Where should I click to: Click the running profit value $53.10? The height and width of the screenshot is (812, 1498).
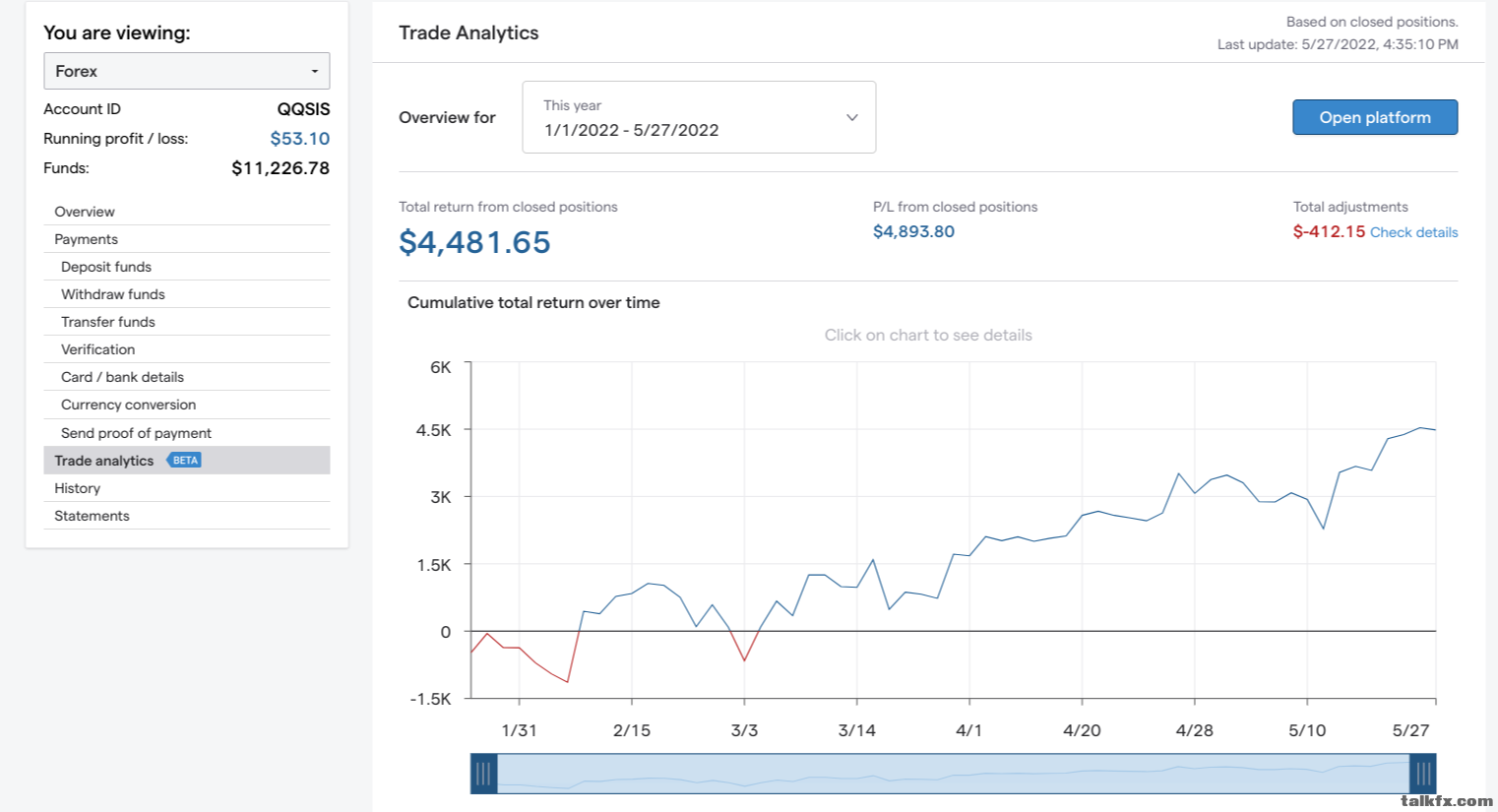pyautogui.click(x=300, y=139)
